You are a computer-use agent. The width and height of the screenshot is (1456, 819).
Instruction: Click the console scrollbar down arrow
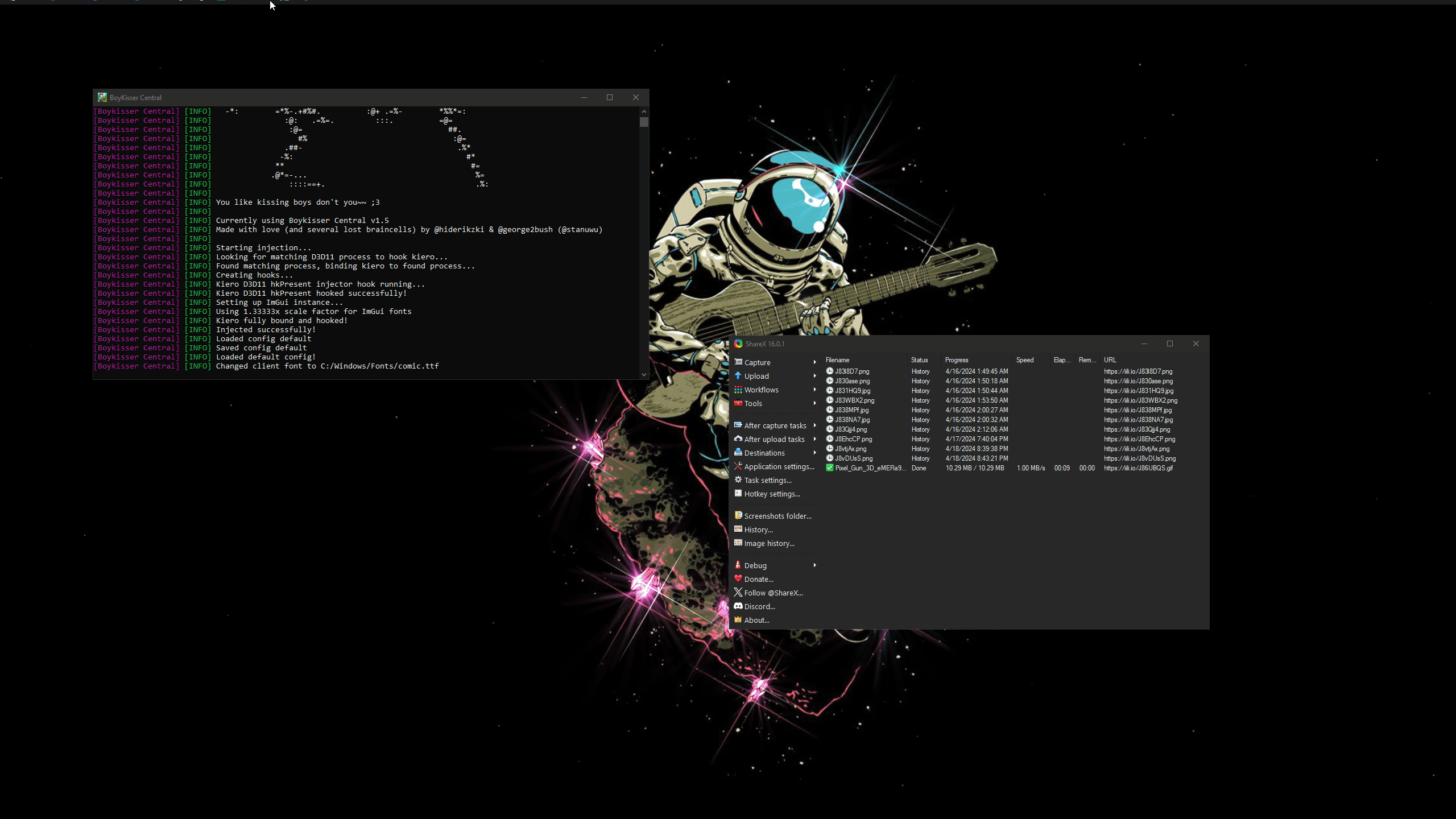tap(644, 374)
